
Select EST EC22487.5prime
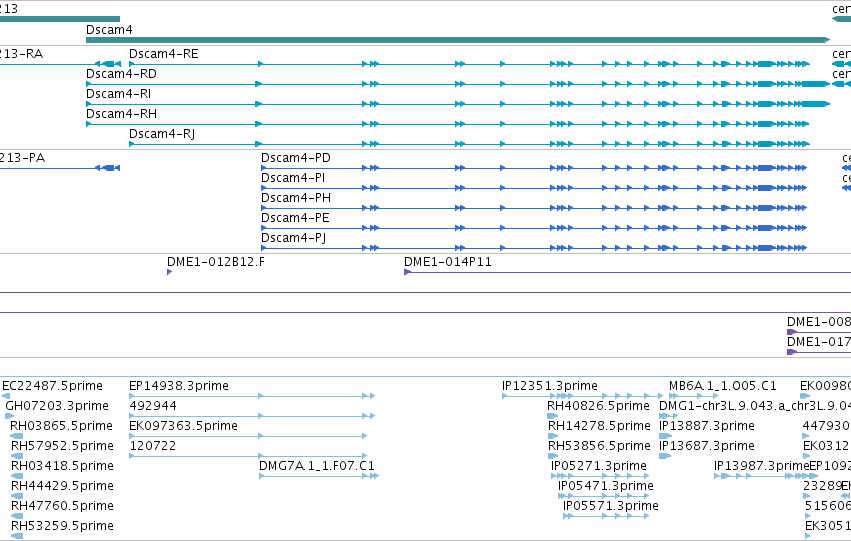[52, 386]
